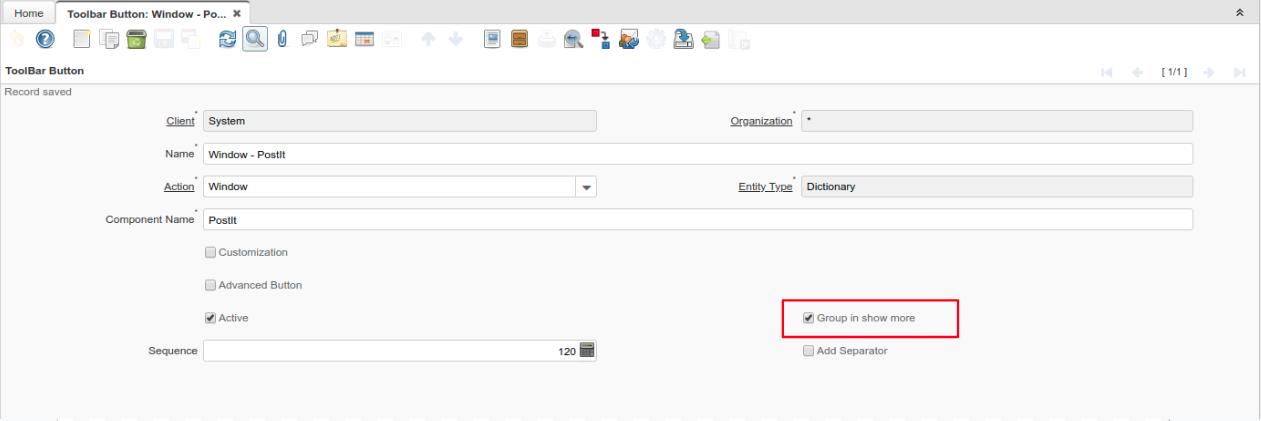Uncheck the Group in show more checkbox

[x=809, y=318]
